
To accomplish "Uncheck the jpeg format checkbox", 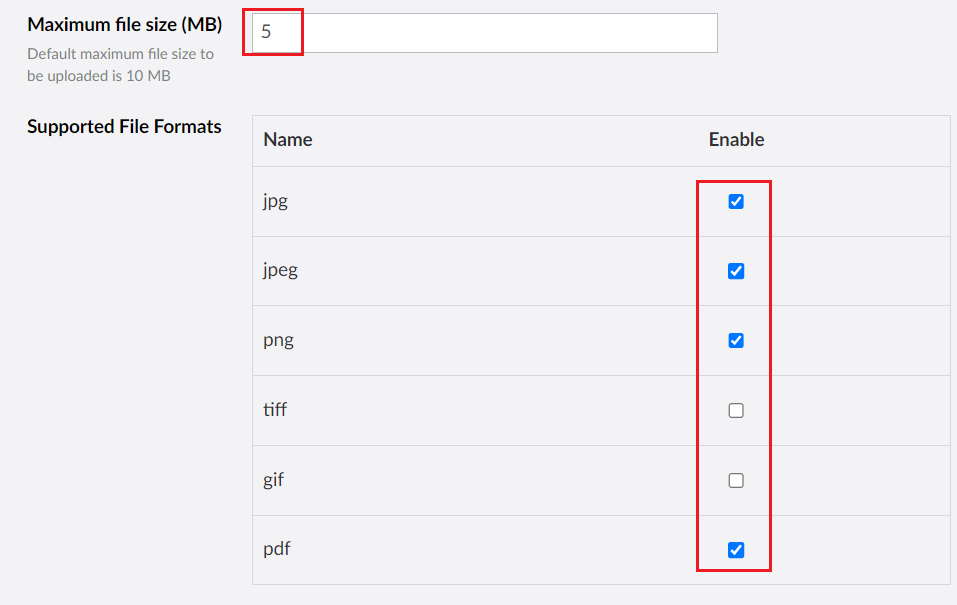I will (736, 270).
